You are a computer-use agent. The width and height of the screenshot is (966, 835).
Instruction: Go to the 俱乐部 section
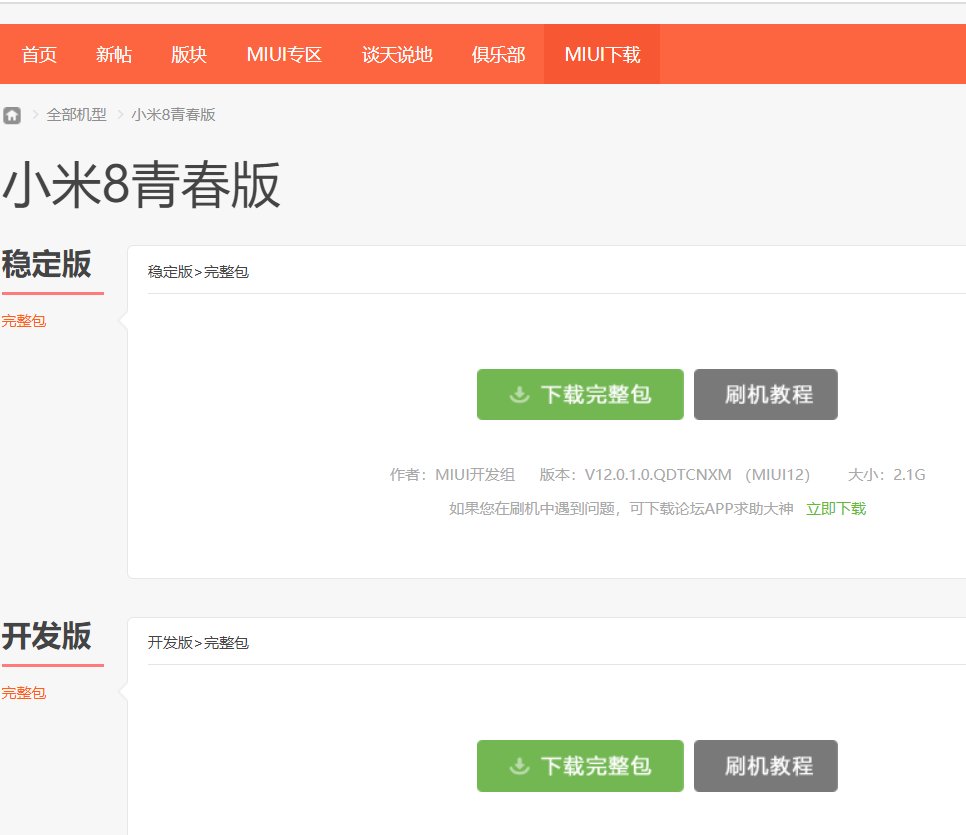coord(497,55)
